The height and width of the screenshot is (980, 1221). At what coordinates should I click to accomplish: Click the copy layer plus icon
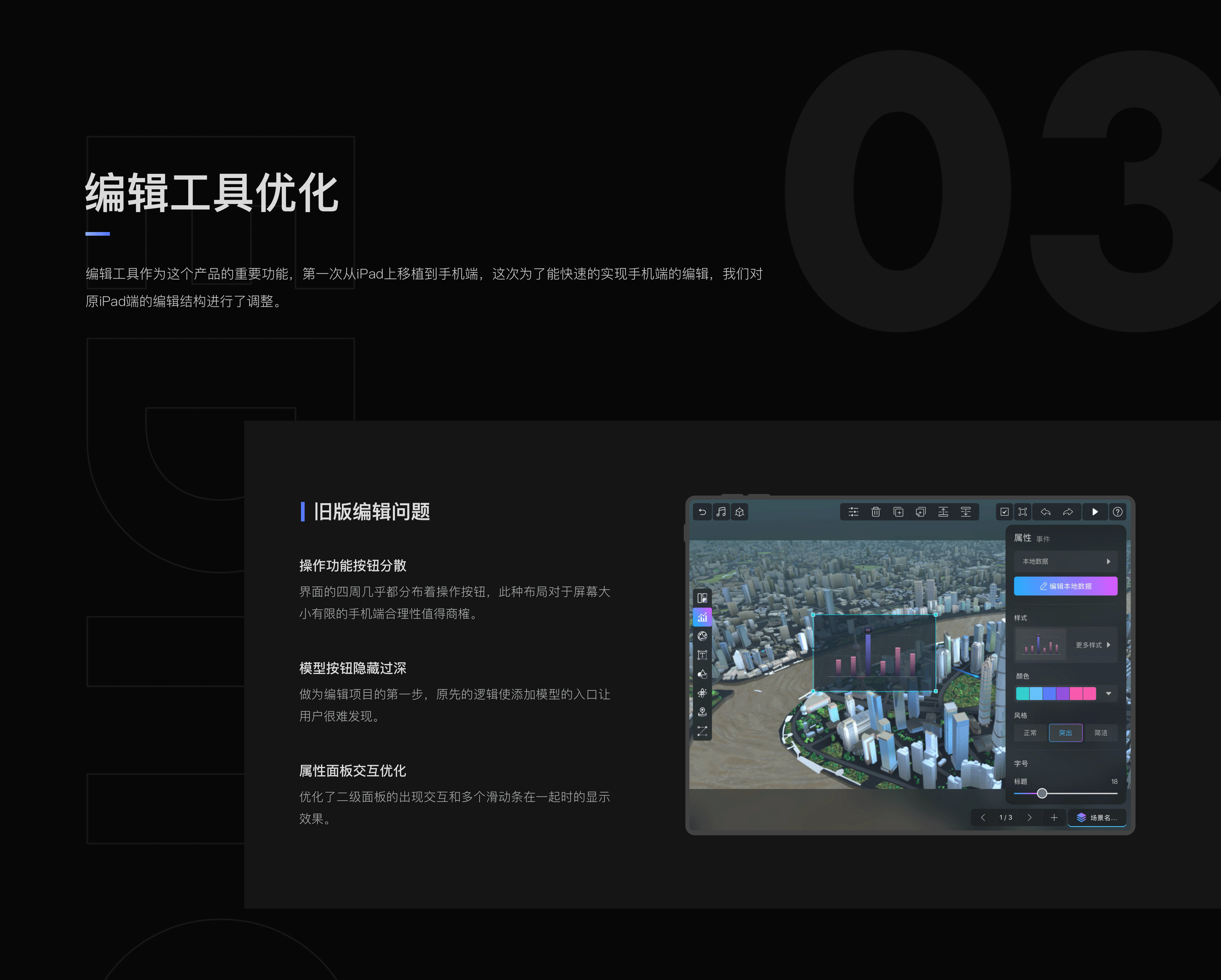pos(898,512)
